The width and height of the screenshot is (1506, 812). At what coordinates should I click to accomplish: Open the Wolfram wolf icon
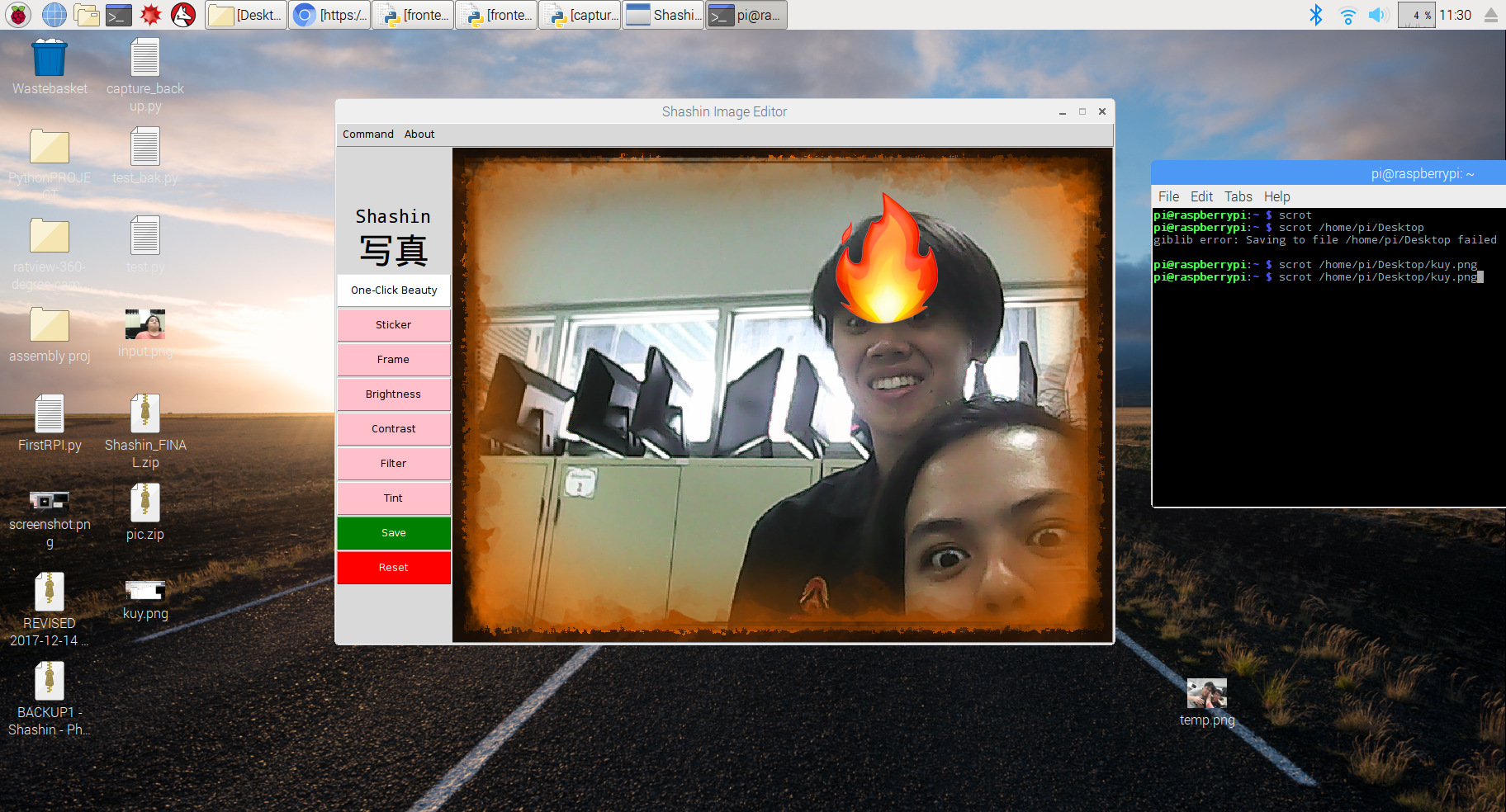(x=183, y=15)
